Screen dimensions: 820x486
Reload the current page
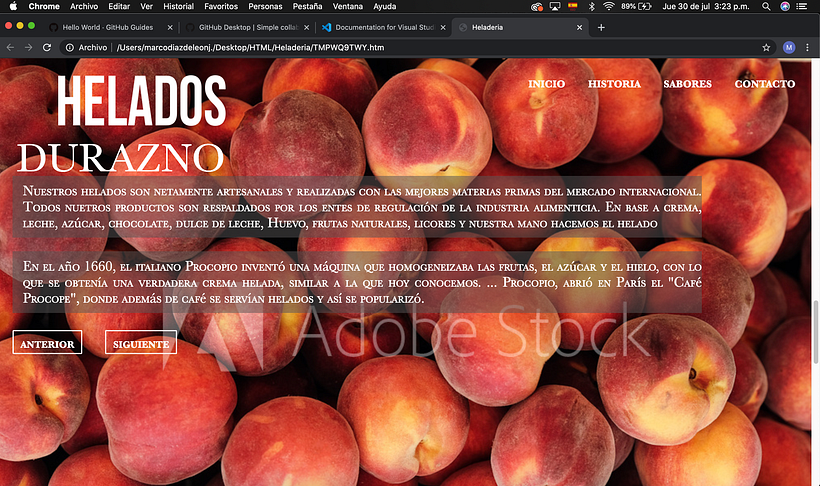[47, 48]
